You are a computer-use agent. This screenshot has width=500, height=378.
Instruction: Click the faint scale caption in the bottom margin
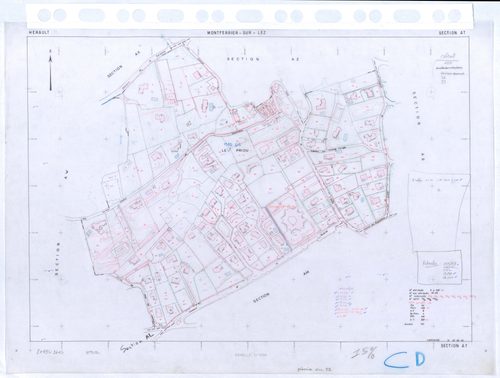(251, 355)
